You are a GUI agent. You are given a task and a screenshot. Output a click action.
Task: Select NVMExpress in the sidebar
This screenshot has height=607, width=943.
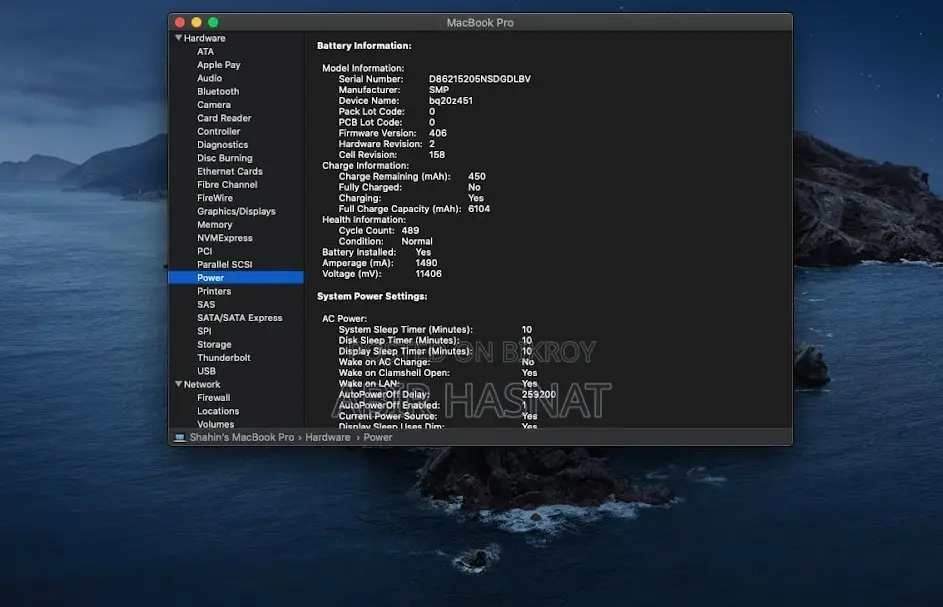point(224,238)
